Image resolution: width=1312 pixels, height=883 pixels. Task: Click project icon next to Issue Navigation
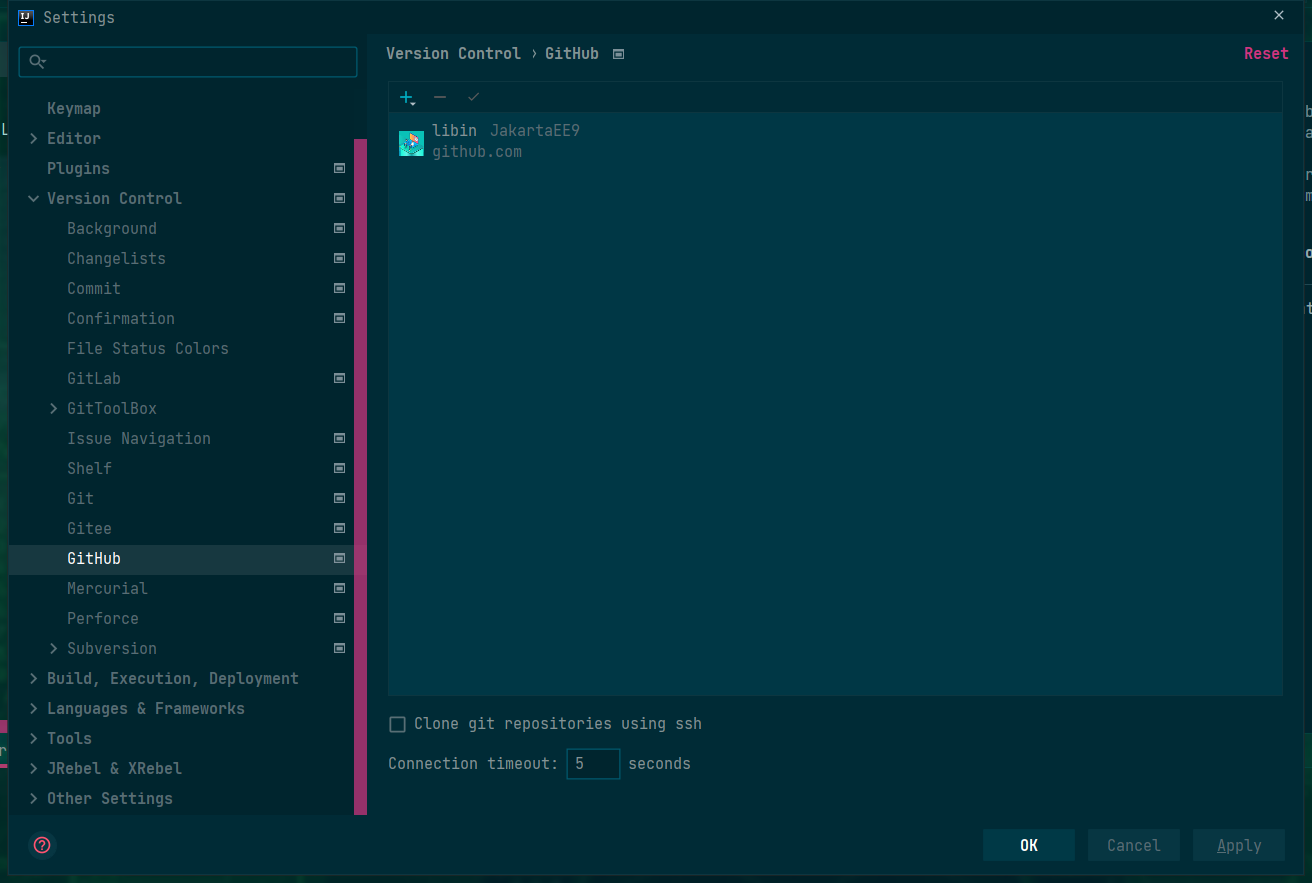[x=339, y=438]
